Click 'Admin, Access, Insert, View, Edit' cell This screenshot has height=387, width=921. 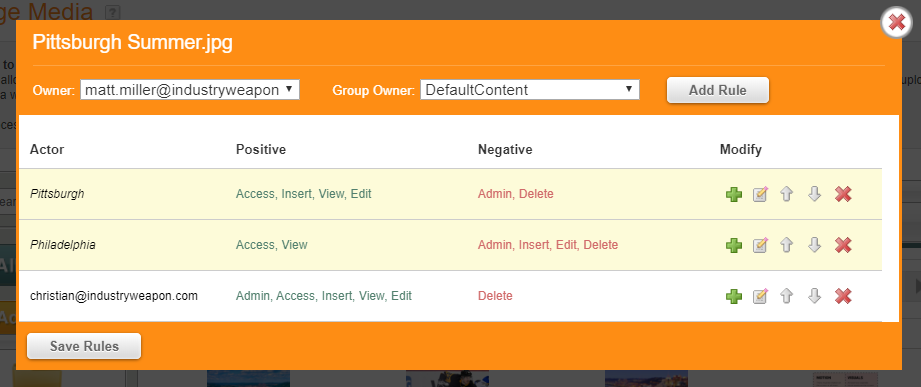click(x=324, y=296)
